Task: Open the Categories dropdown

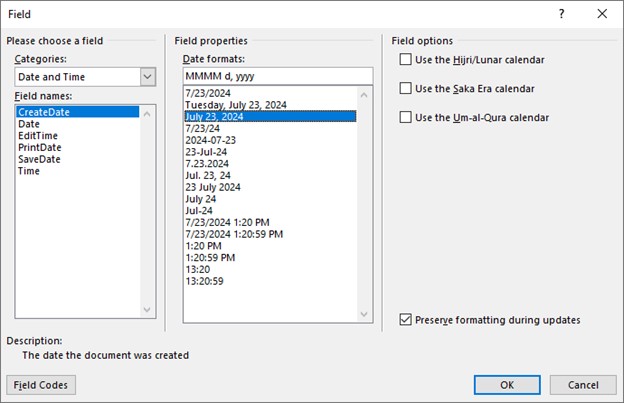Action: [x=148, y=77]
